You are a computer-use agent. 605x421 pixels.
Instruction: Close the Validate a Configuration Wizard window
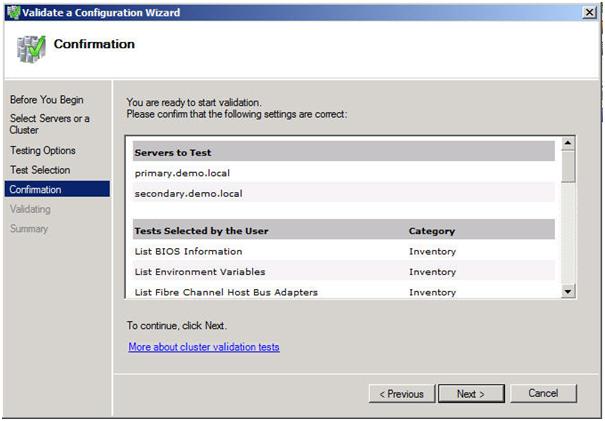point(590,11)
